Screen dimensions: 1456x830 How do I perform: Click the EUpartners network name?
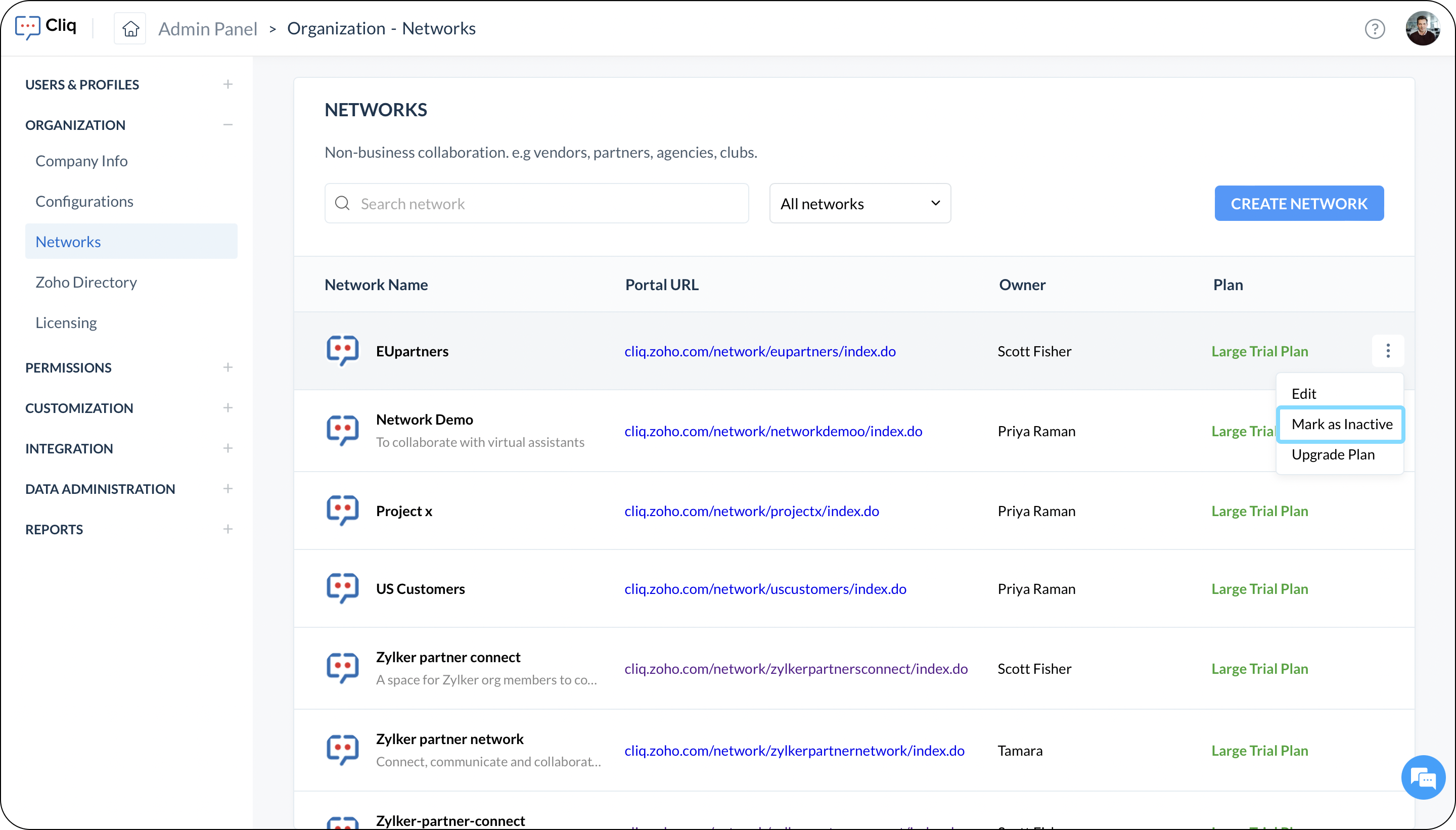click(x=412, y=351)
